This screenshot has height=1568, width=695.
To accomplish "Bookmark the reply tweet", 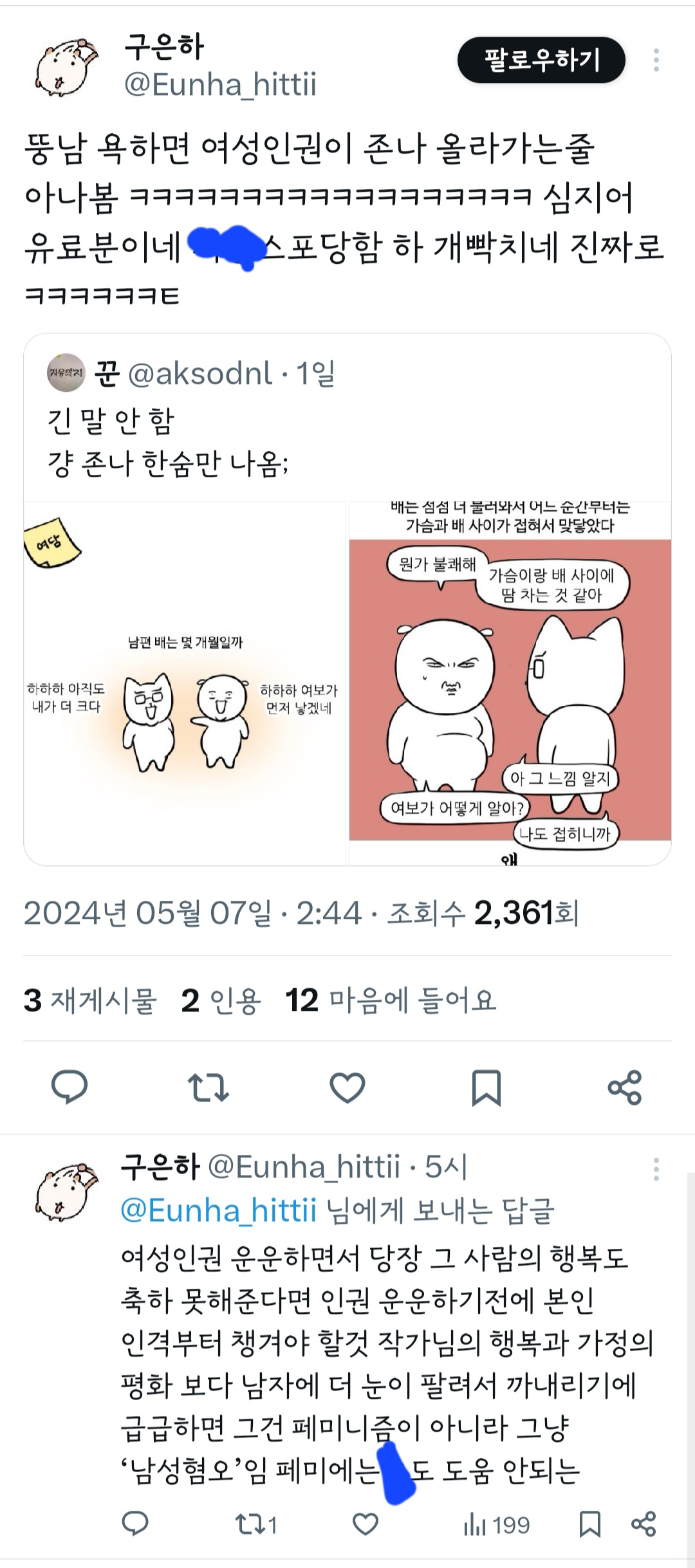I will tap(590, 1524).
